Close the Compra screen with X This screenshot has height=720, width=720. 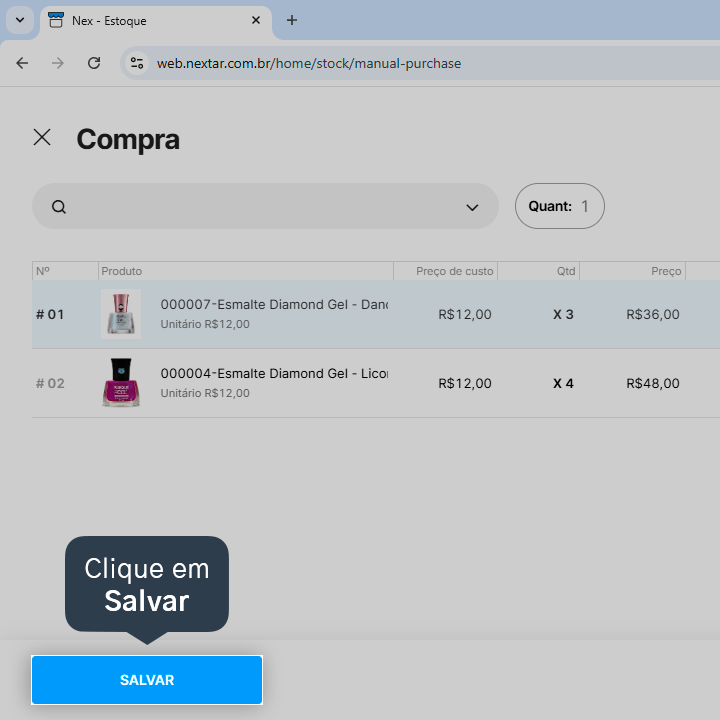pyautogui.click(x=42, y=137)
